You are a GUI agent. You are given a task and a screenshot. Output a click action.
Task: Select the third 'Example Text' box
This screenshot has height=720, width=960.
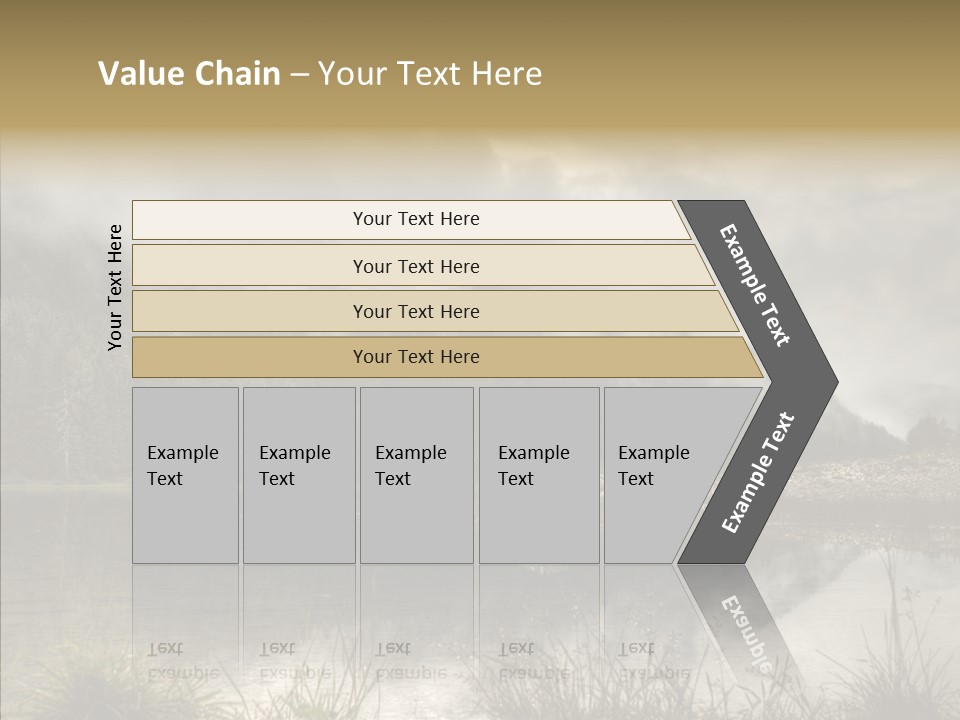coord(415,475)
